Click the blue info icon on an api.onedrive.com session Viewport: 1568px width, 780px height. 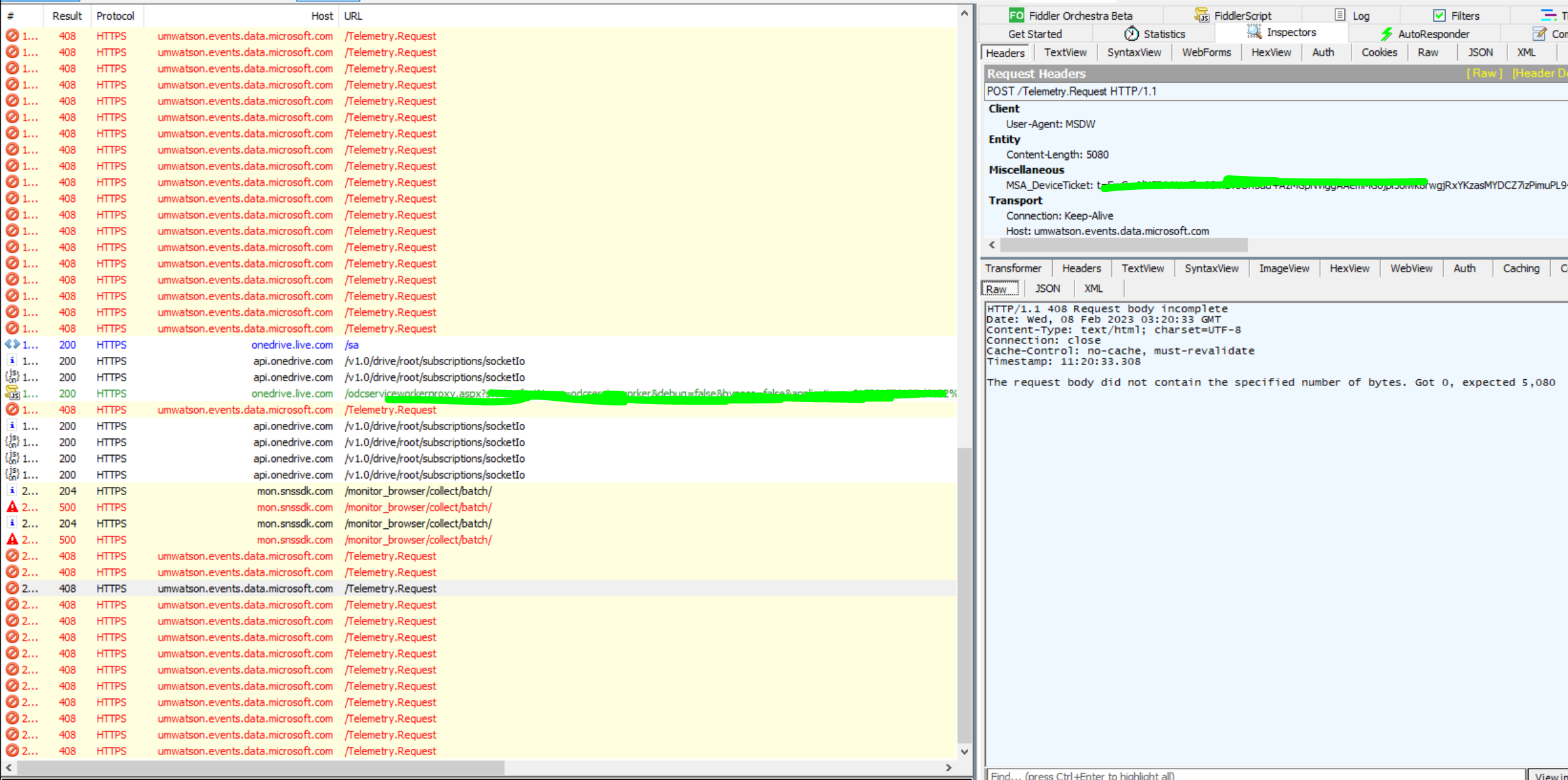pos(12,361)
